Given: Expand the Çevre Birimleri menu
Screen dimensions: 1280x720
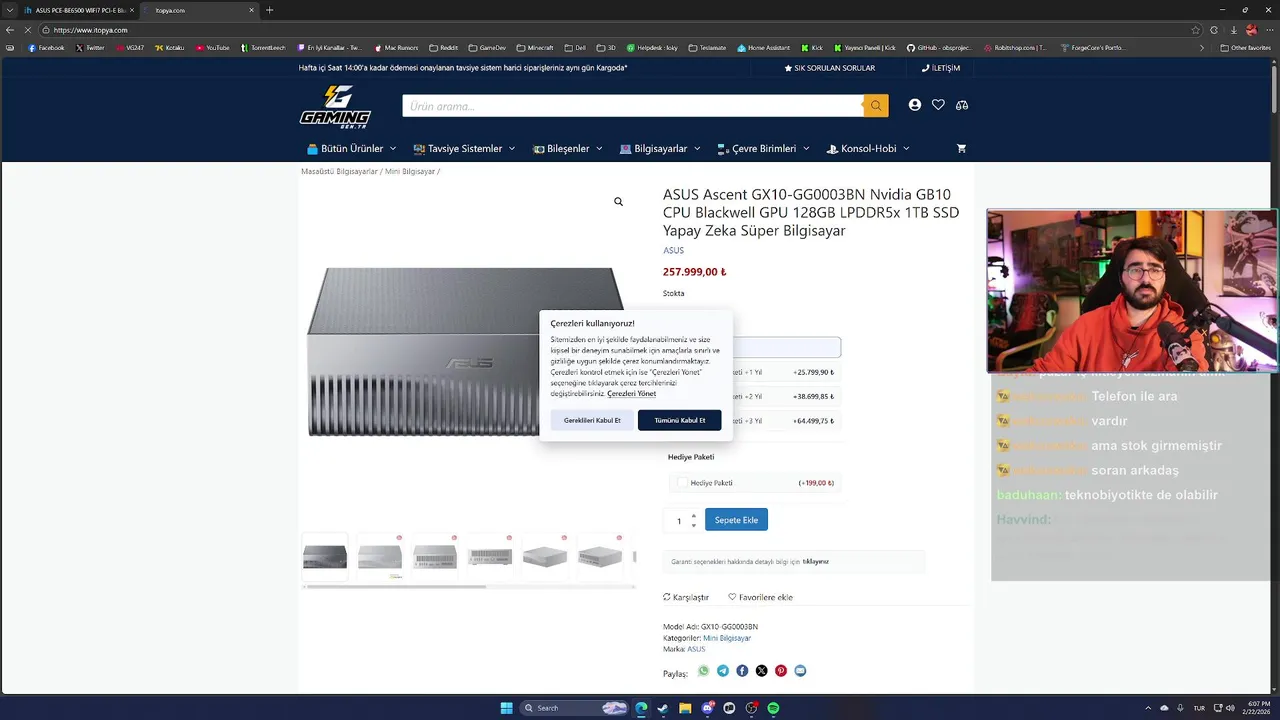Looking at the screenshot, I should [x=763, y=148].
